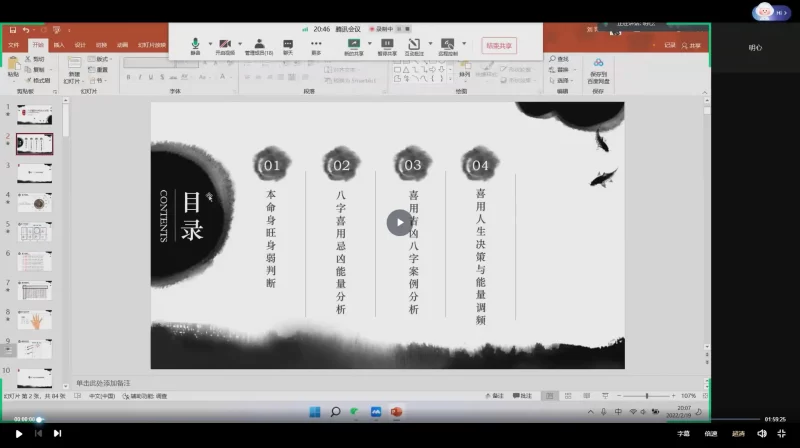
Task: Toggle fullscreen in the video player
Action: (782, 433)
